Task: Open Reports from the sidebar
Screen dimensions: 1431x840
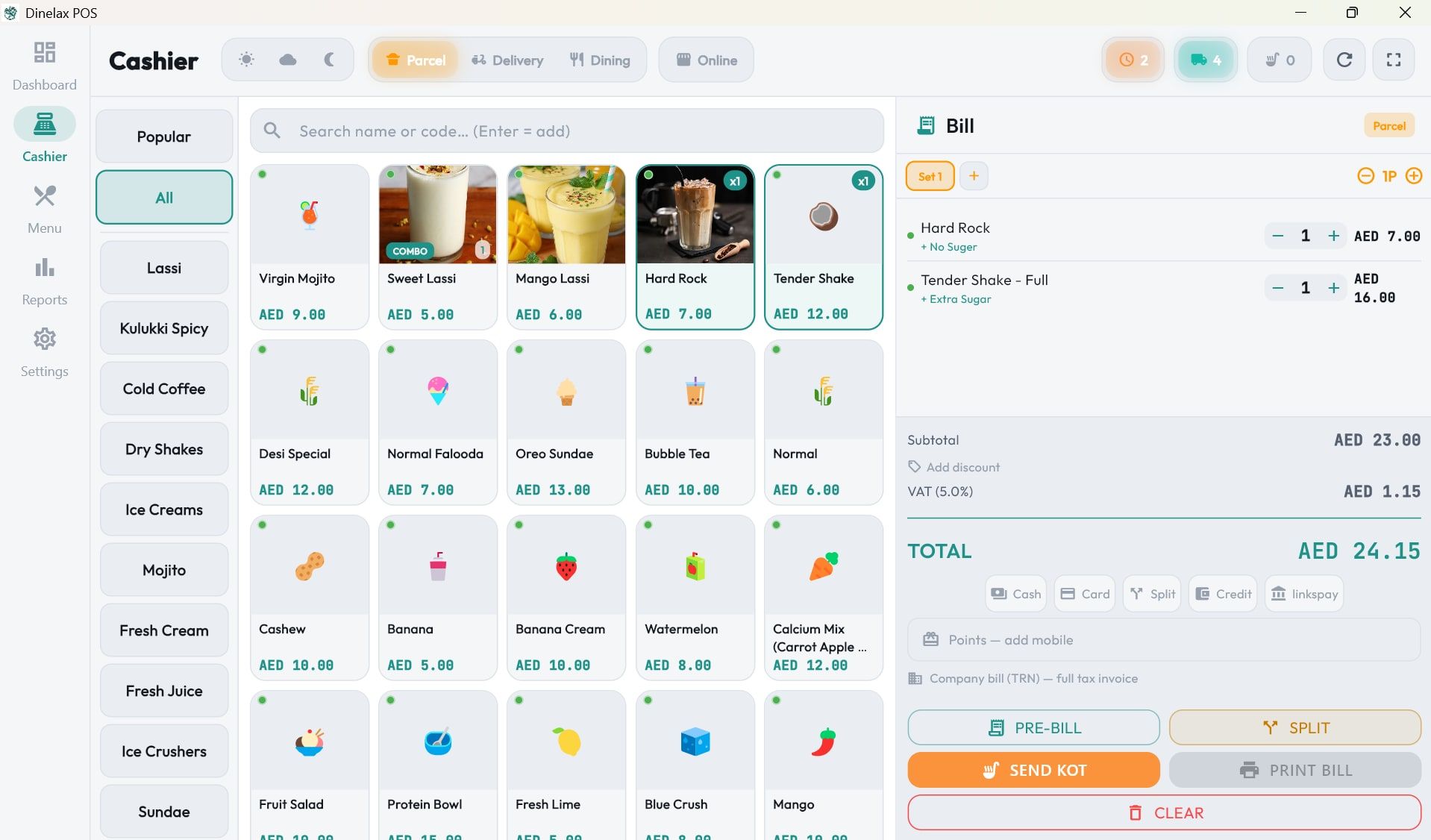Action: tap(45, 280)
